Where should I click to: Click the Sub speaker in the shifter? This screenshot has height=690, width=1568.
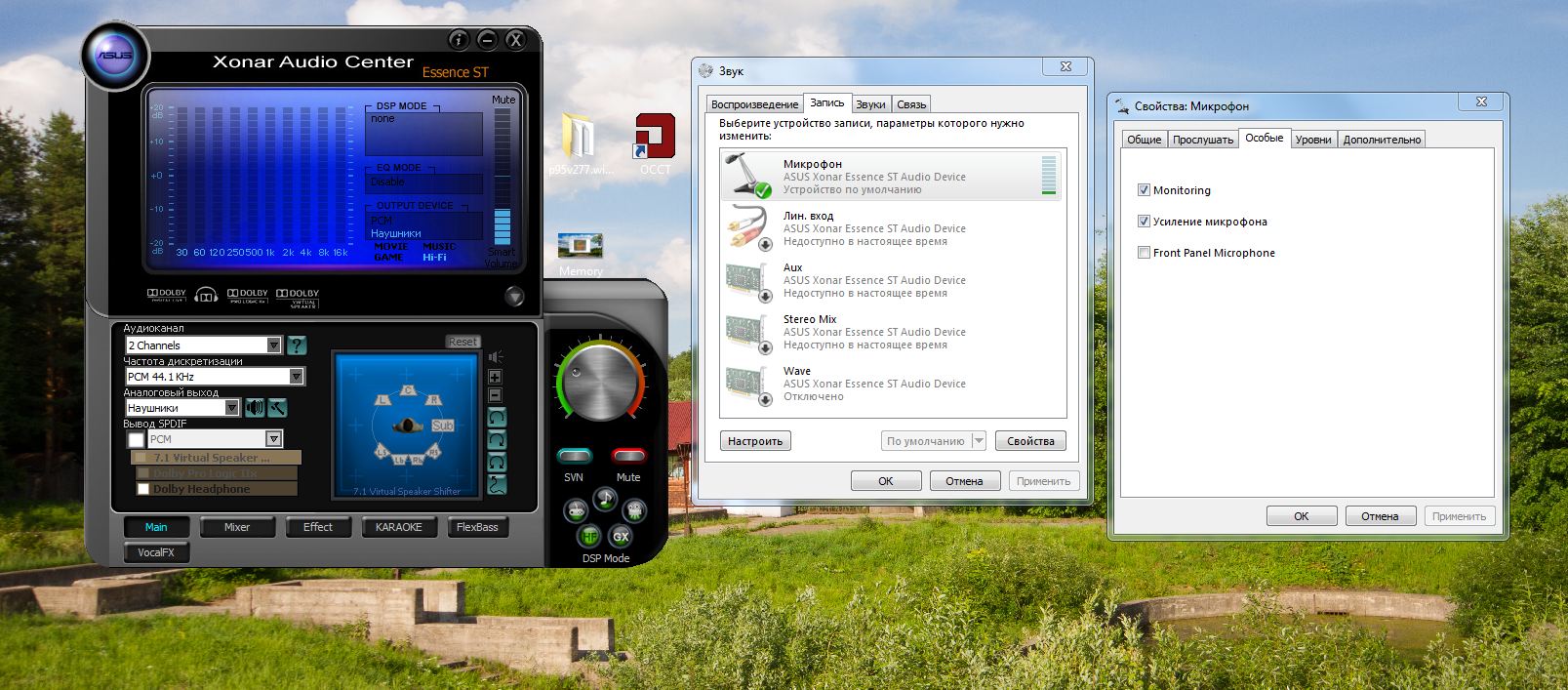tap(443, 426)
